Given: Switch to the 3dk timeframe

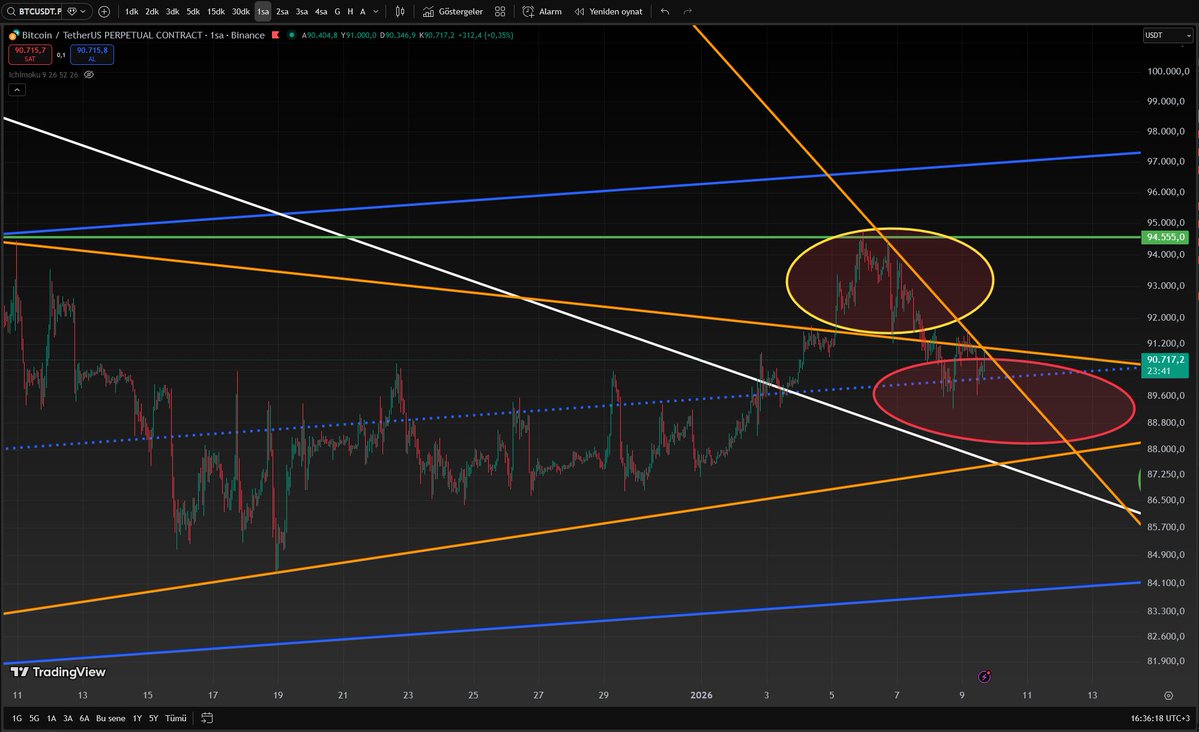Looking at the screenshot, I should pos(173,11).
